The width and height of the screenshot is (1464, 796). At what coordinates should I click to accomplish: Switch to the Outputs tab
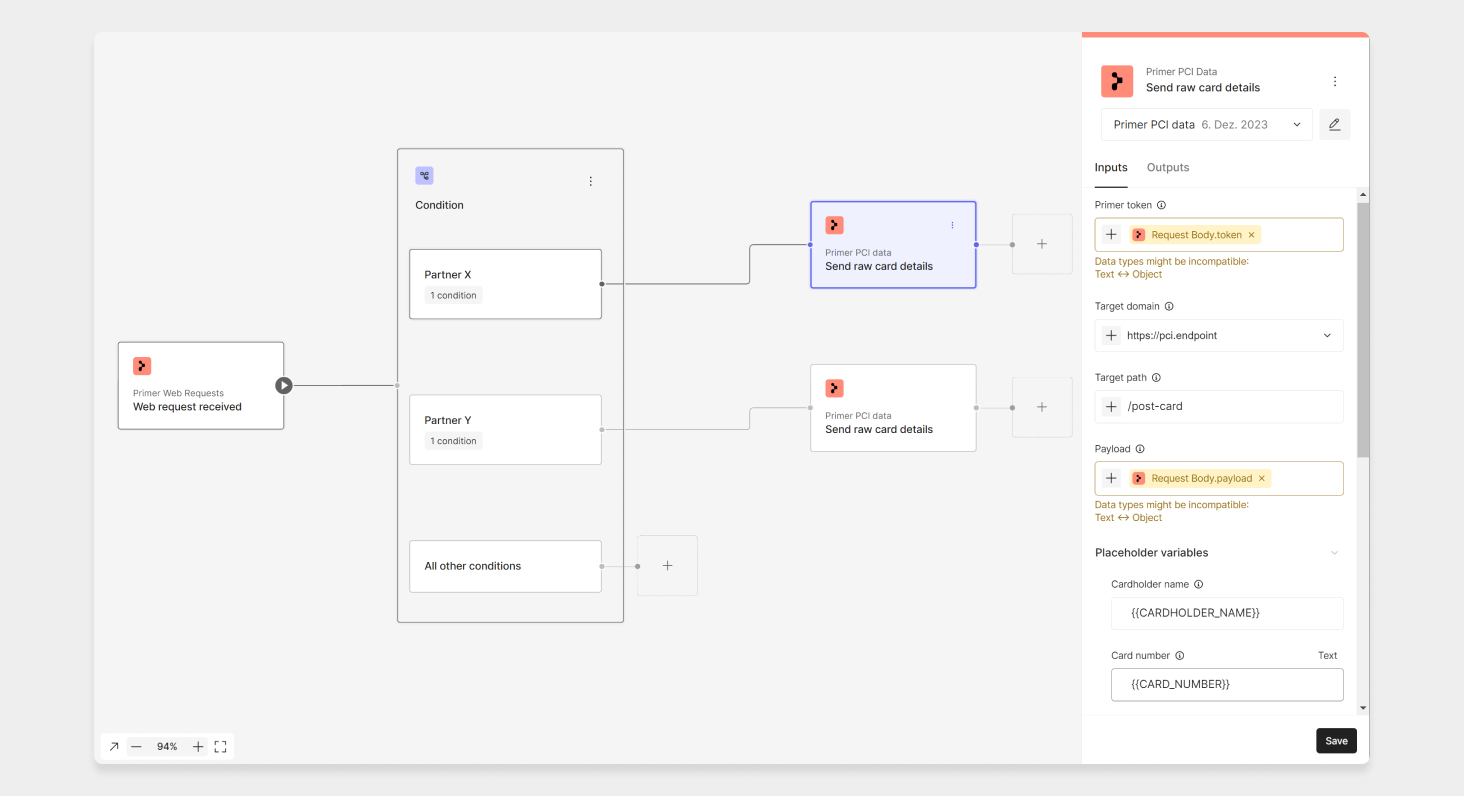coord(1168,168)
